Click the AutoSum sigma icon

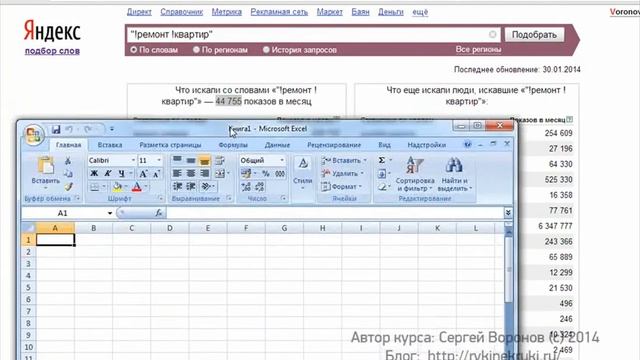pyautogui.click(x=382, y=160)
